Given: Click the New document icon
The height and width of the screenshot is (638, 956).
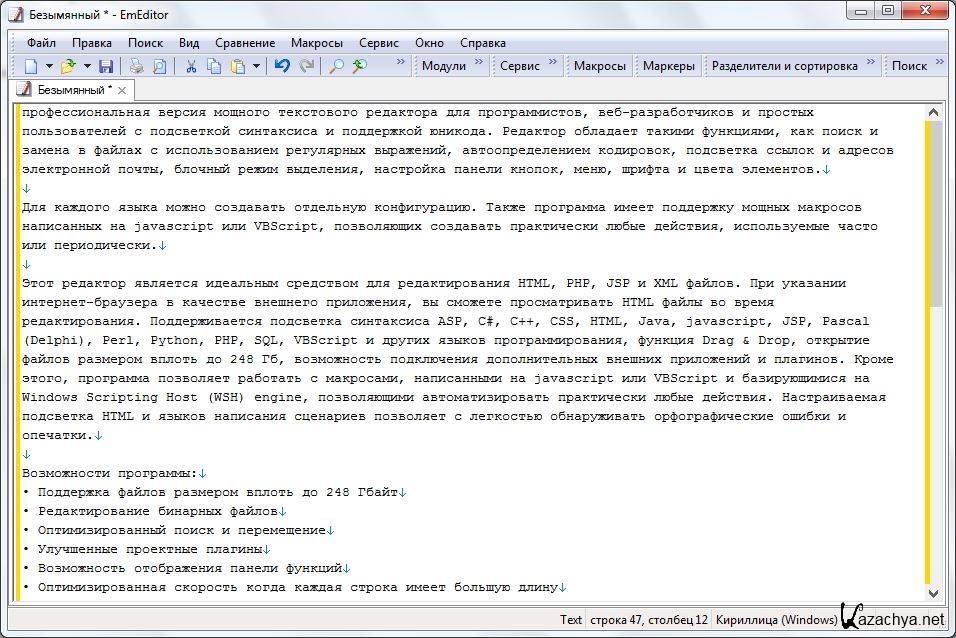Looking at the screenshot, I should [31, 66].
